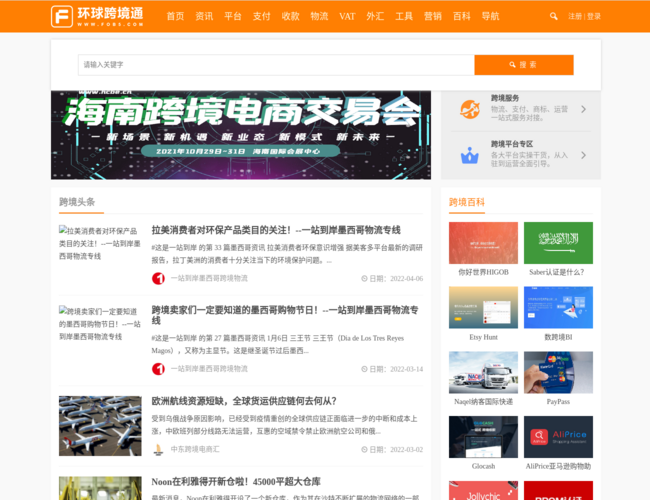650x500 pixels.
Task: Click the 数跨境BI caption
Action: tap(558, 337)
